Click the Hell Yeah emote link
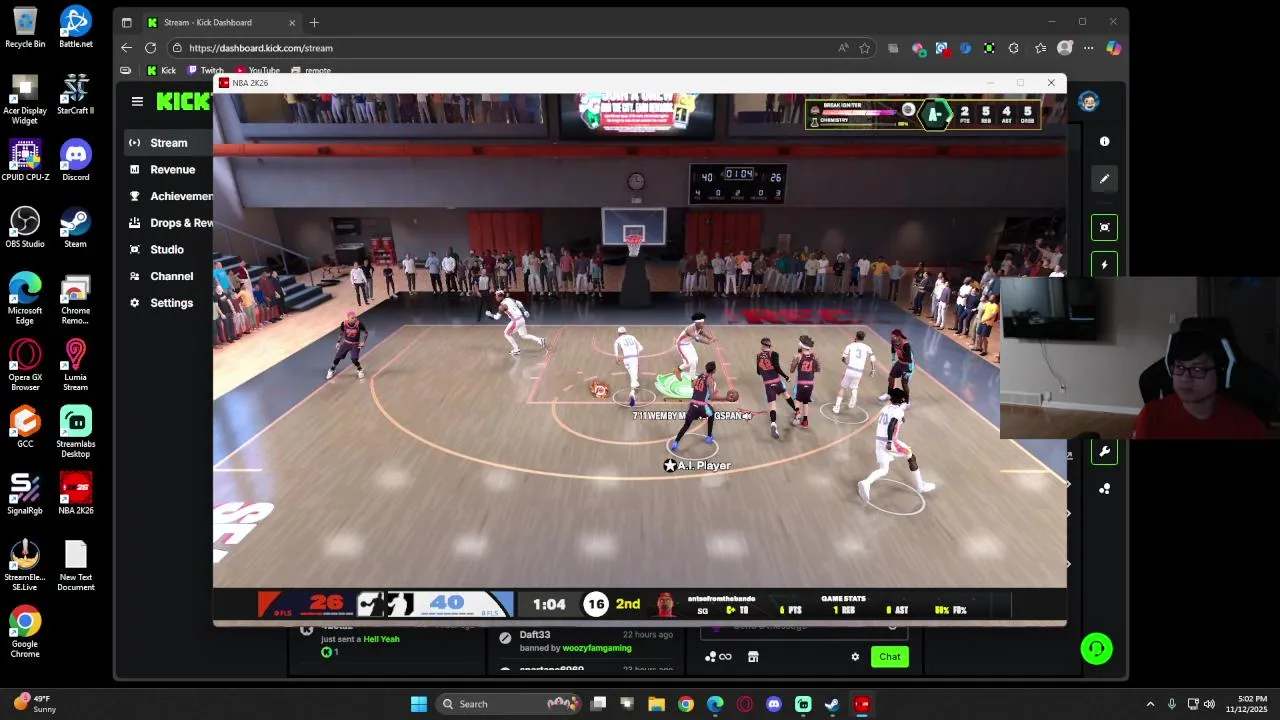 click(x=381, y=639)
